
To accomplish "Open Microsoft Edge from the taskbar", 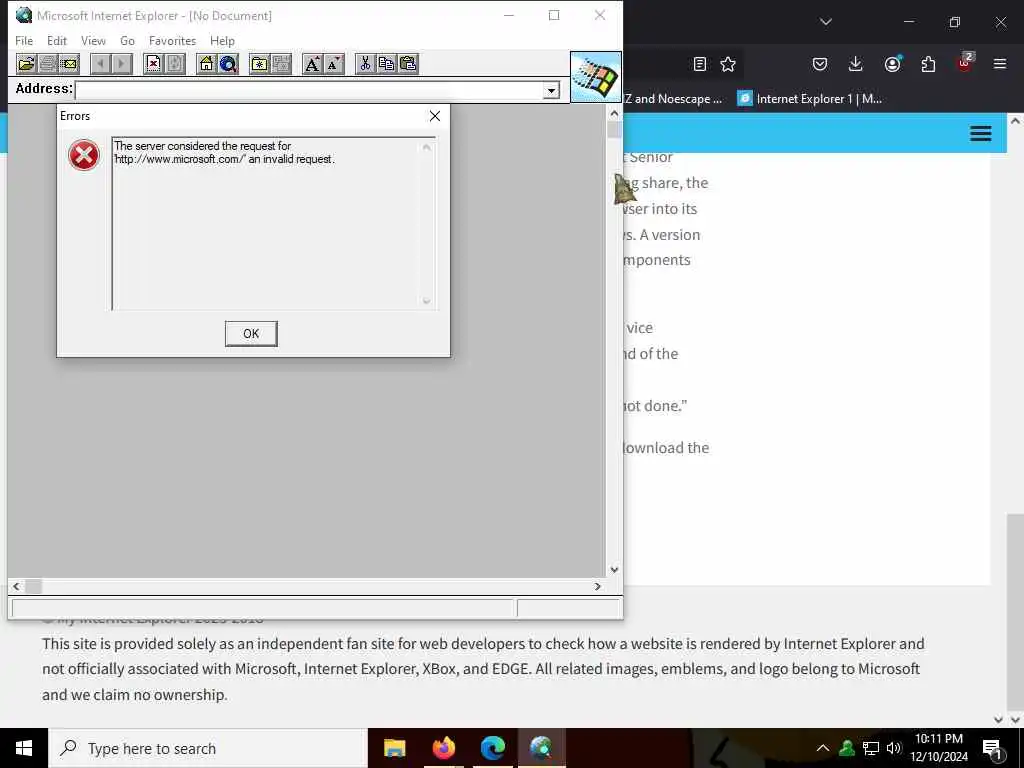I will [493, 748].
